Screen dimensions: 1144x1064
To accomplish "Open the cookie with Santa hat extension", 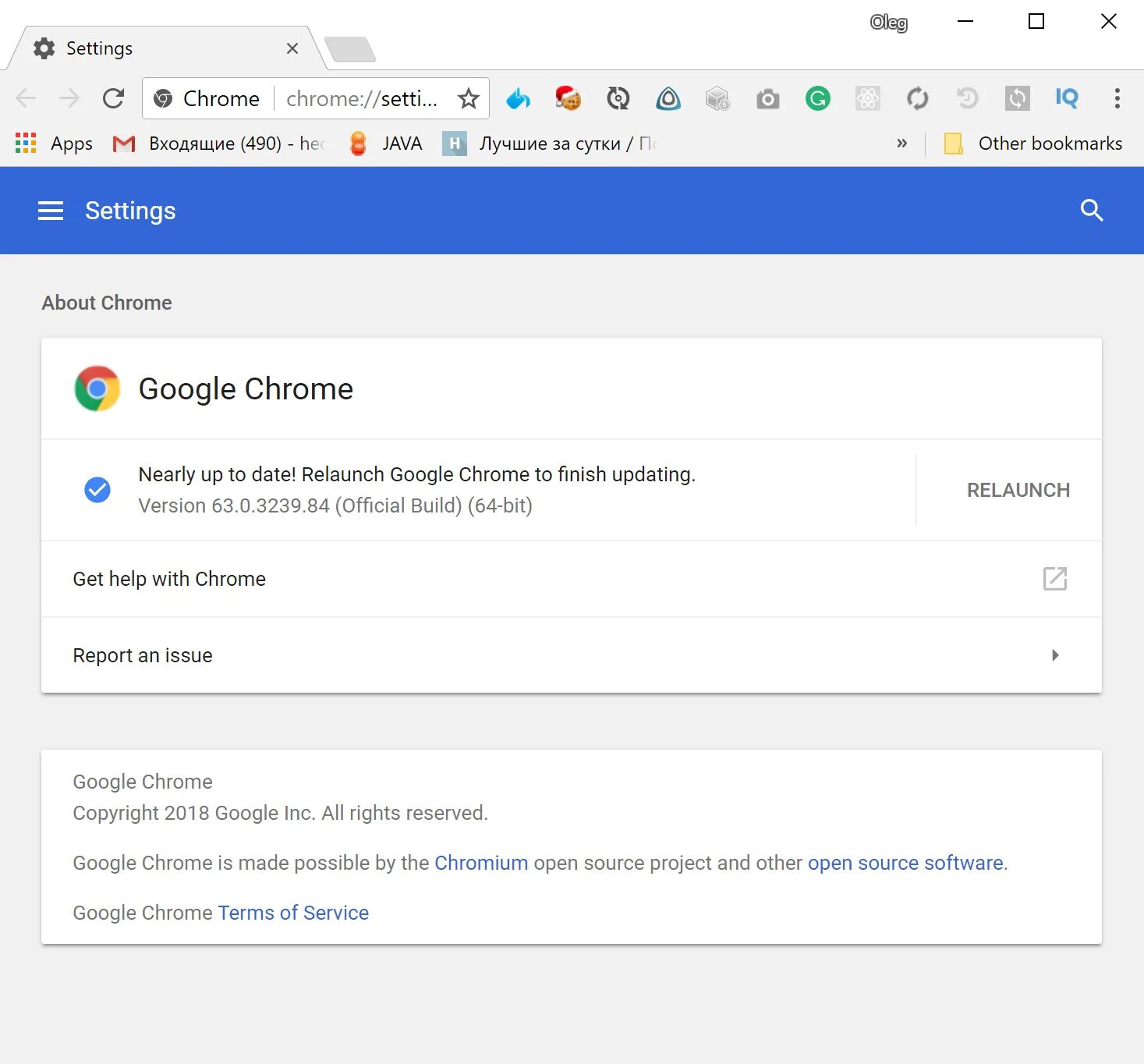I will pyautogui.click(x=568, y=98).
